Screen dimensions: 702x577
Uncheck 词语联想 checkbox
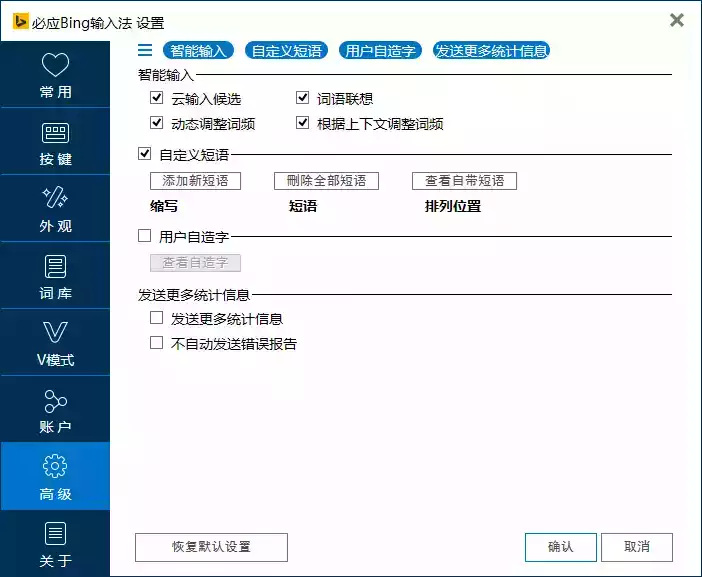click(303, 98)
